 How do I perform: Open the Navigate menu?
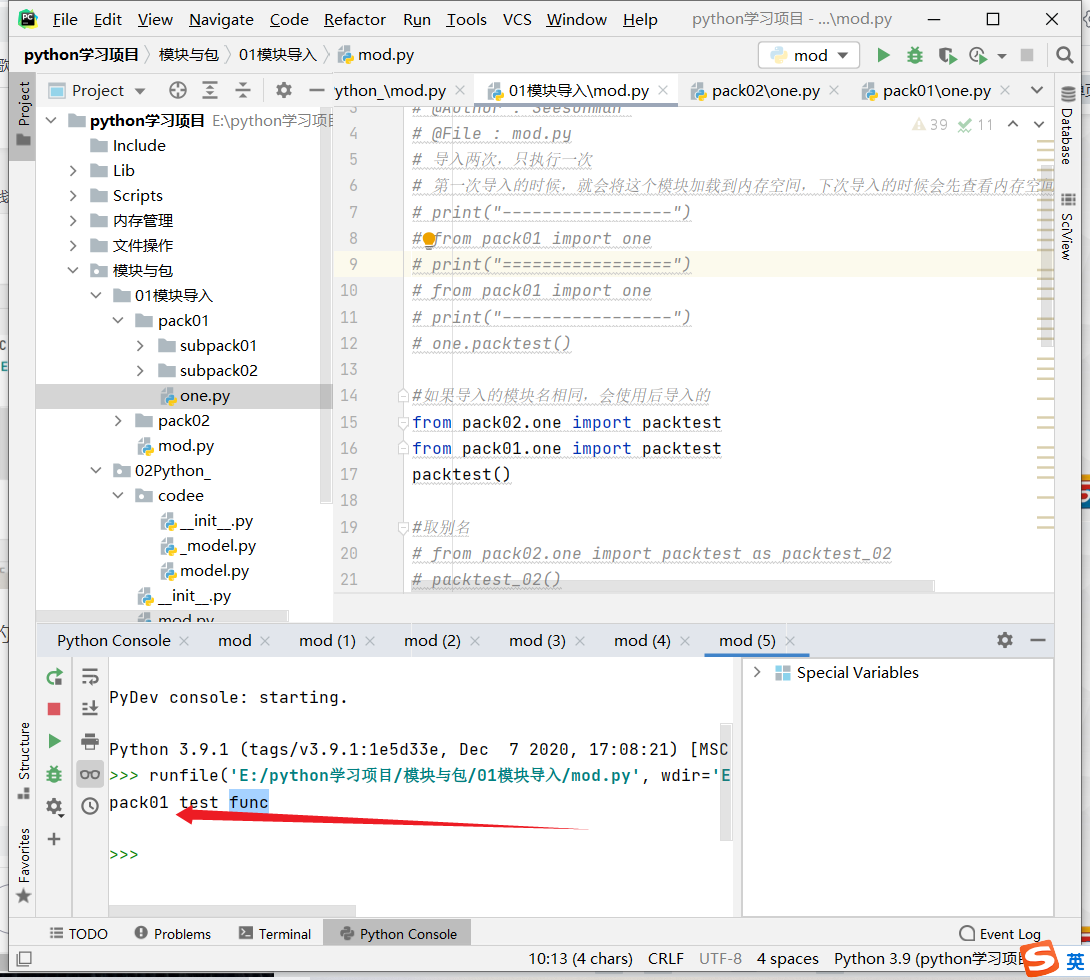[221, 19]
